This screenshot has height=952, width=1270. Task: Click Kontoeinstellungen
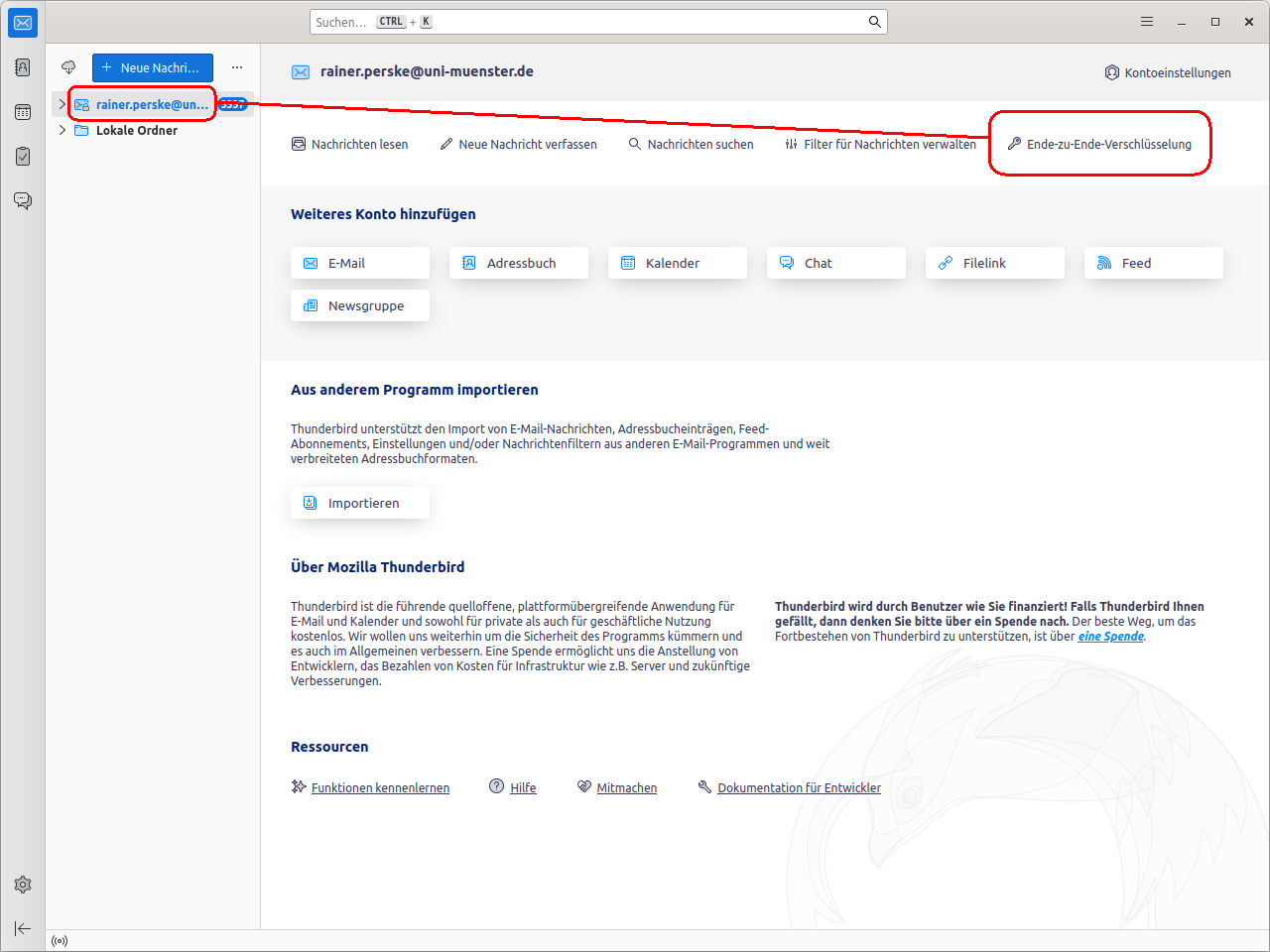(1168, 72)
